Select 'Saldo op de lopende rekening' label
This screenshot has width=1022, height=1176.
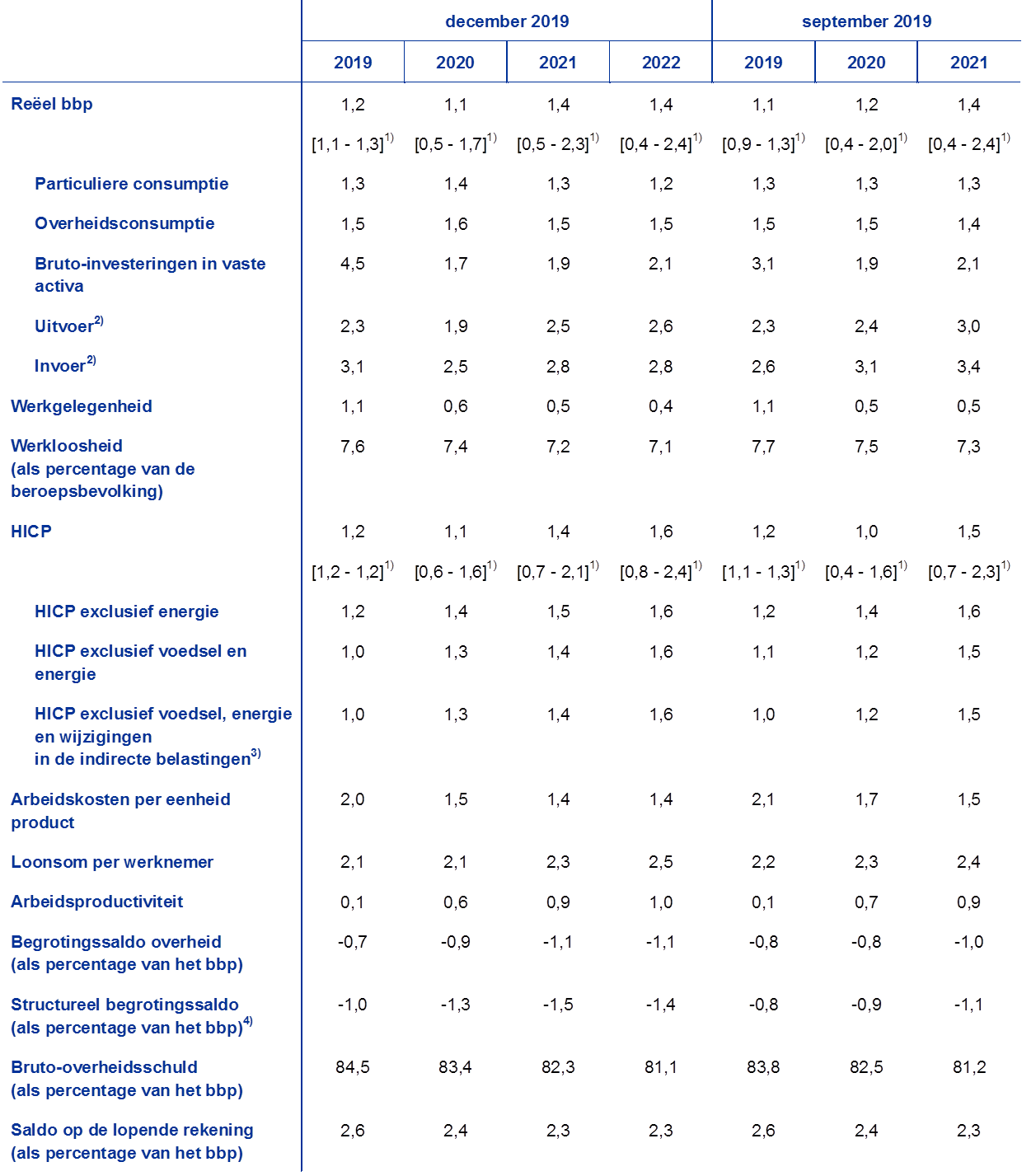(x=132, y=1130)
